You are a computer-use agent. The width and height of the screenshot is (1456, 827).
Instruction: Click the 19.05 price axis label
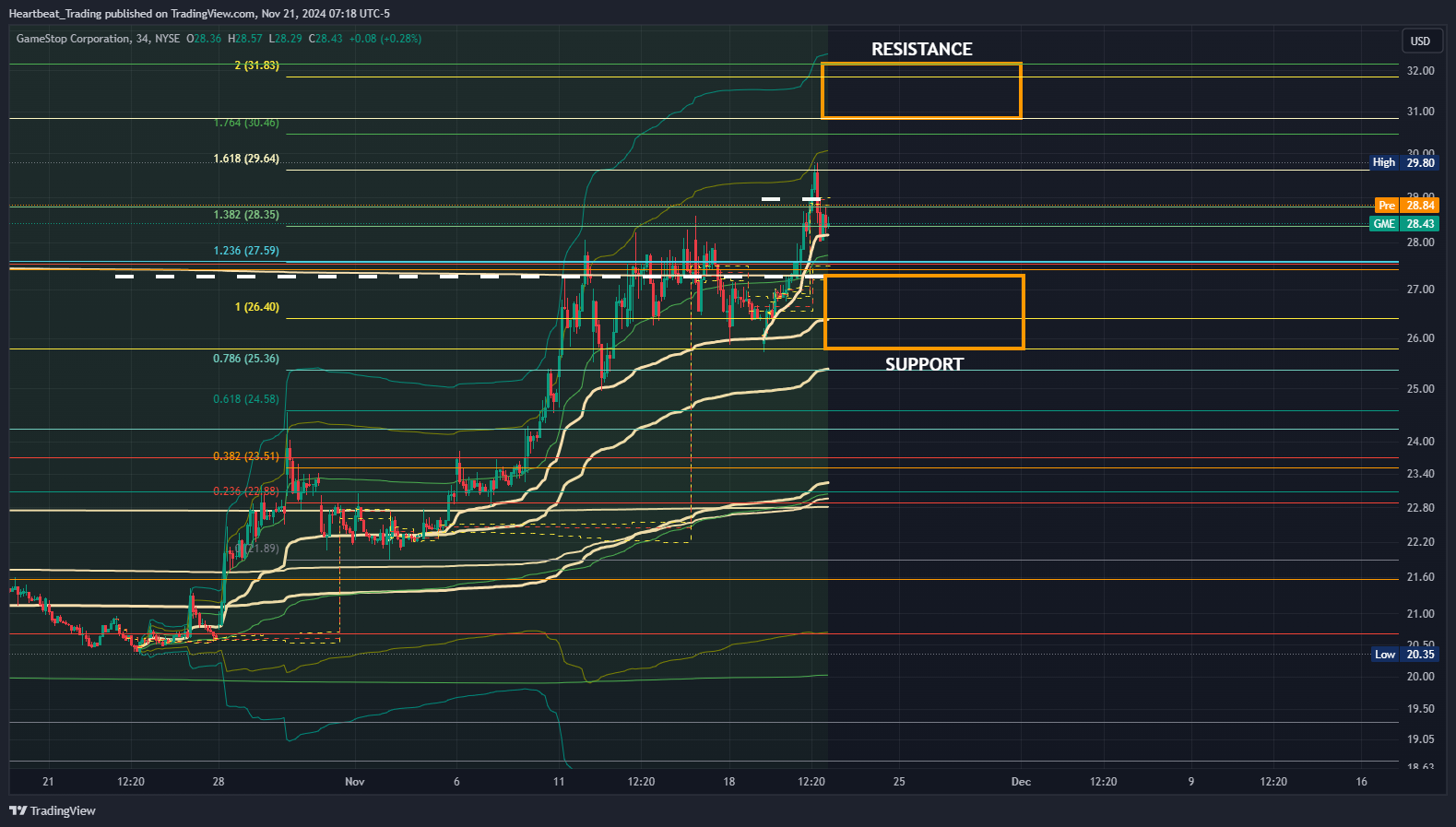click(x=1420, y=739)
